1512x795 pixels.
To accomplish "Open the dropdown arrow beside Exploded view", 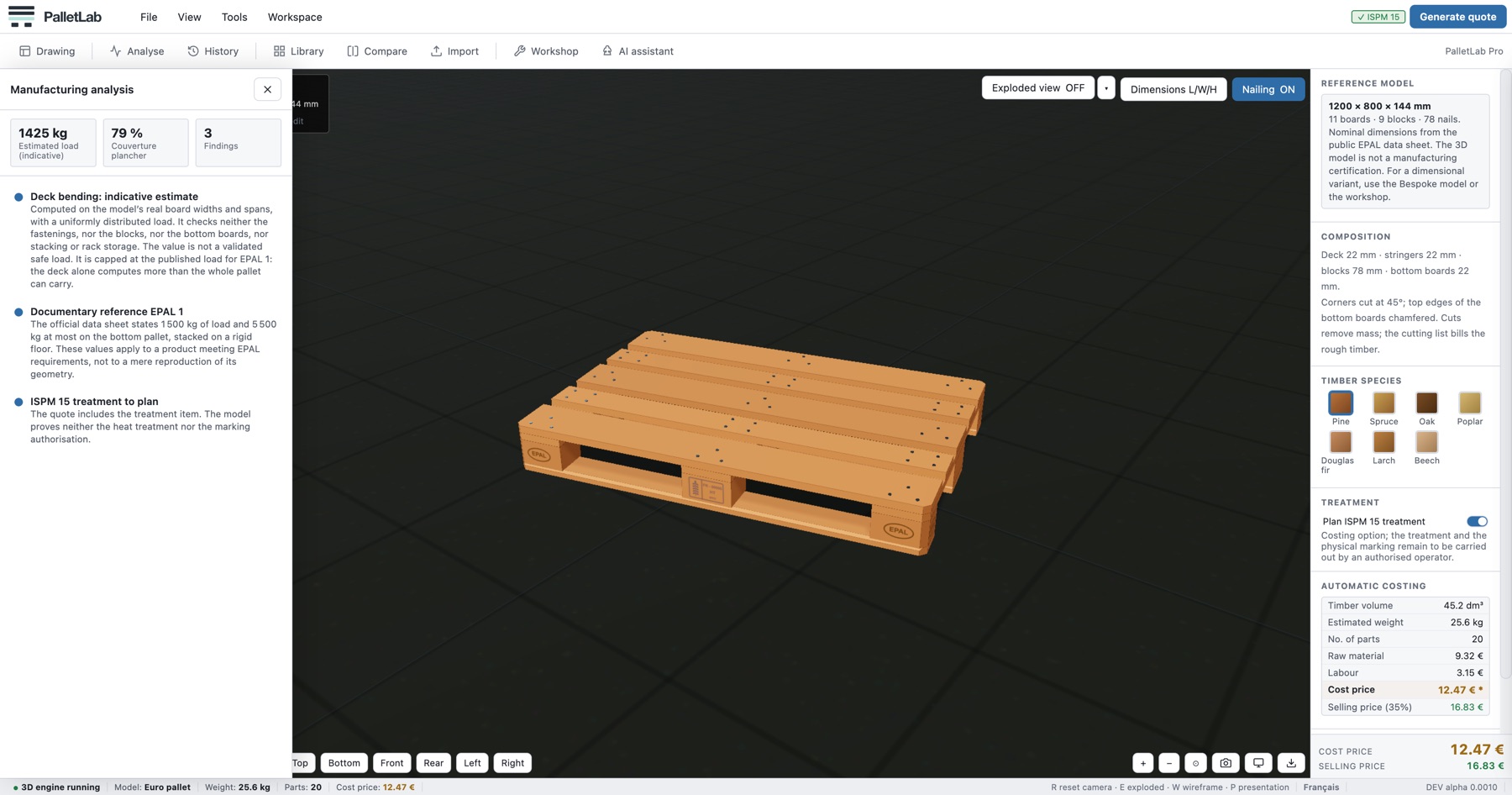I will point(1106,88).
